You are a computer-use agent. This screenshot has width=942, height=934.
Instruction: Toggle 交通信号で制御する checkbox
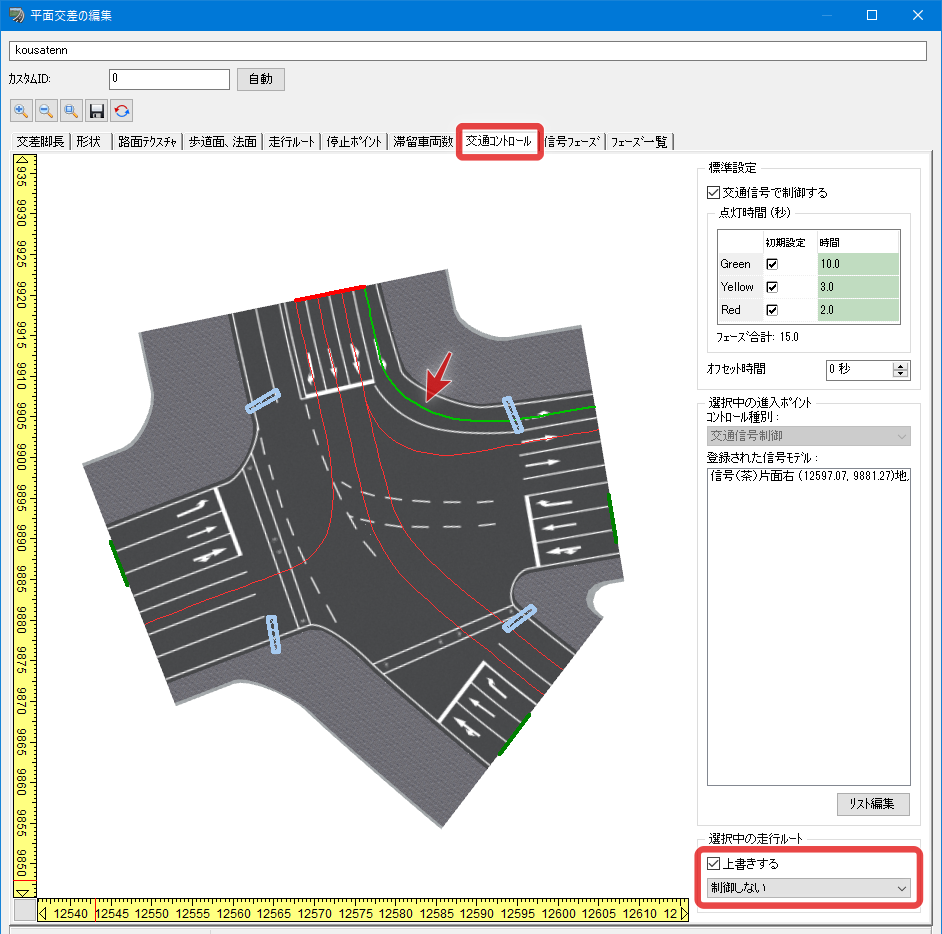pos(713,193)
